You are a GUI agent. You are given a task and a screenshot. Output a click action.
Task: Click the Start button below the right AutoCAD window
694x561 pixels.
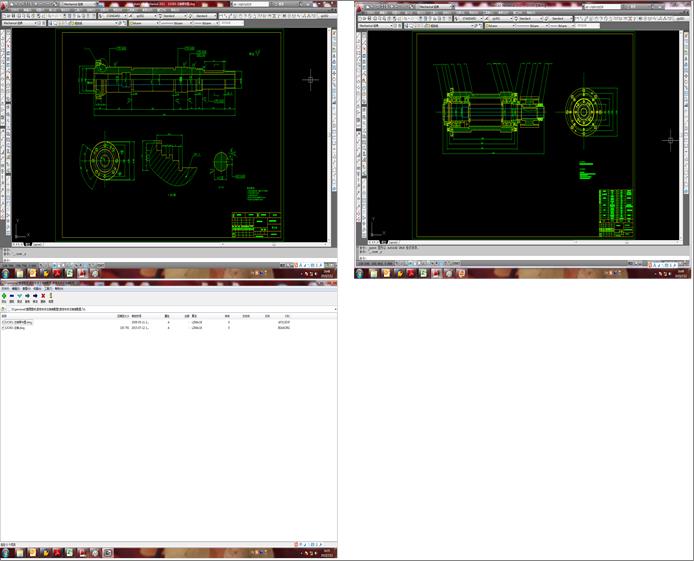click(x=359, y=273)
